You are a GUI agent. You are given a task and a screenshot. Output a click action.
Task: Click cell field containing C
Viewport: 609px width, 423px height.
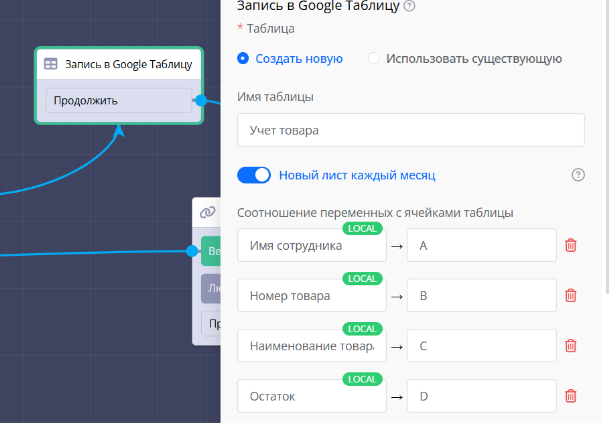[481, 346]
